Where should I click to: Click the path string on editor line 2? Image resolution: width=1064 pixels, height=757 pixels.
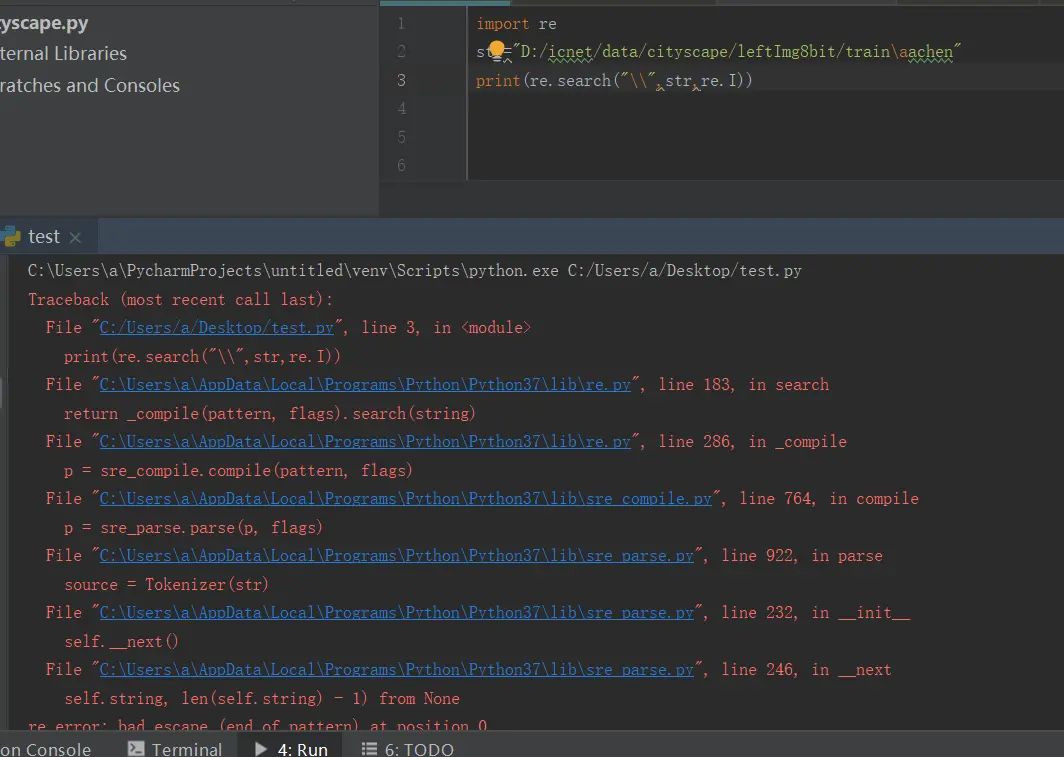(736, 52)
